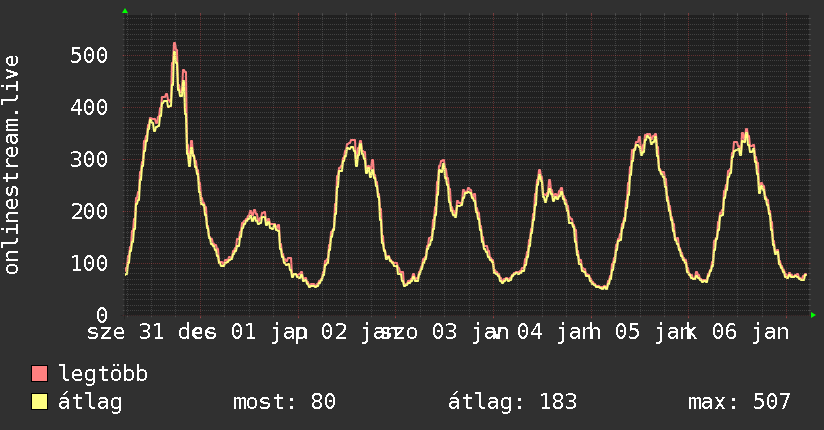Click the pink legtöbb legend swatch
The width and height of the screenshot is (824, 430).
coord(39,373)
